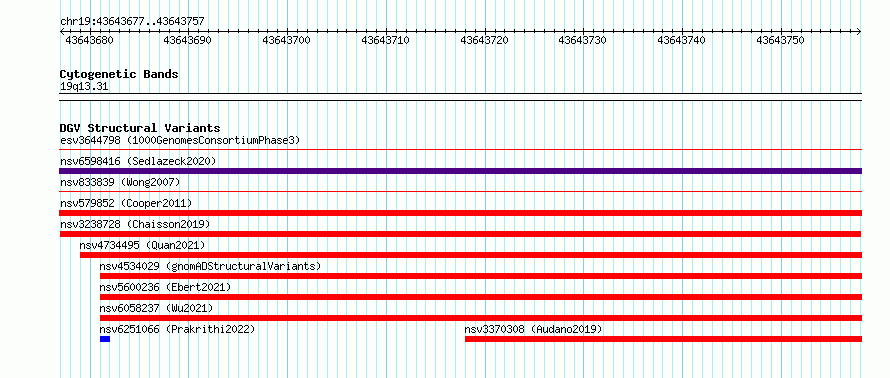Click the nsv579852 (Cooper2011) label
Screen dimensions: 890x378
click(126, 203)
